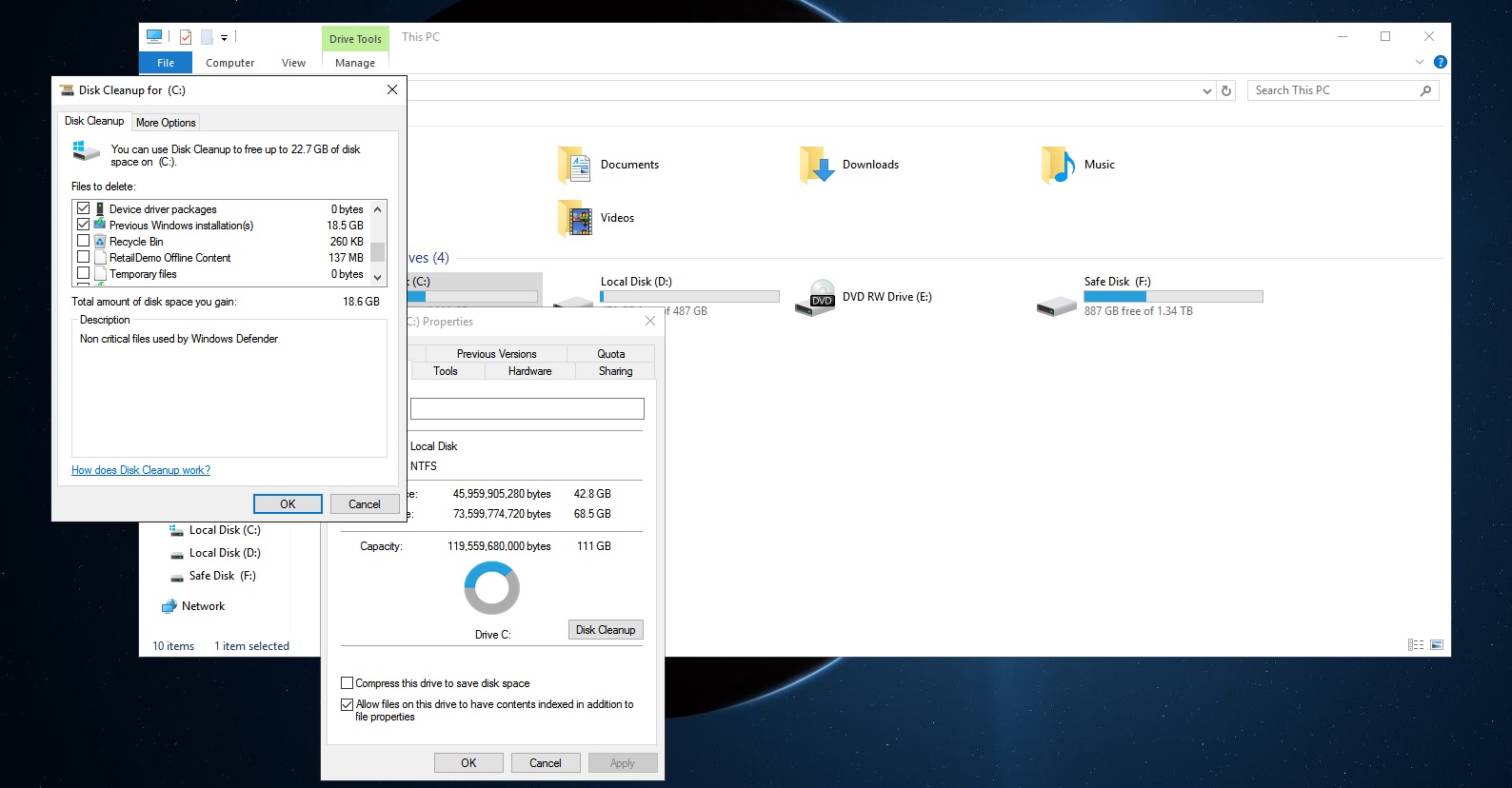Click OK in the Properties dialog
Image resolution: width=1512 pixels, height=788 pixels.
[x=468, y=763]
